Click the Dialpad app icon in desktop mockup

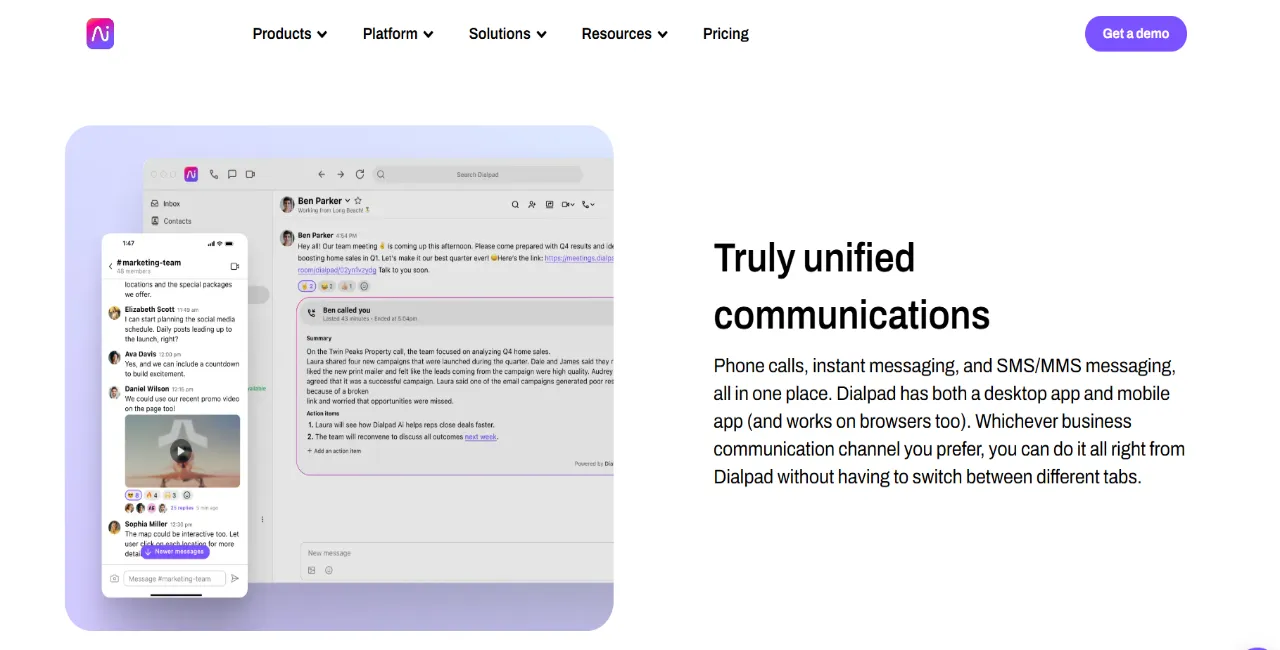[191, 174]
